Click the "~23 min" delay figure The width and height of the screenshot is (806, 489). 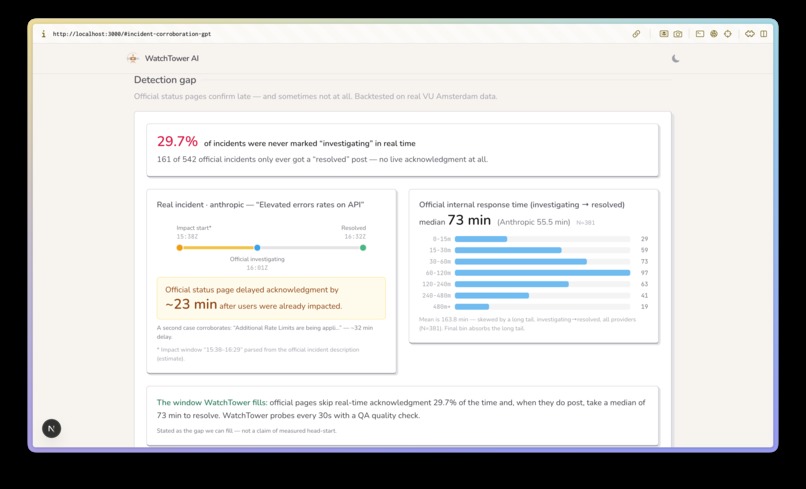[x=191, y=304]
